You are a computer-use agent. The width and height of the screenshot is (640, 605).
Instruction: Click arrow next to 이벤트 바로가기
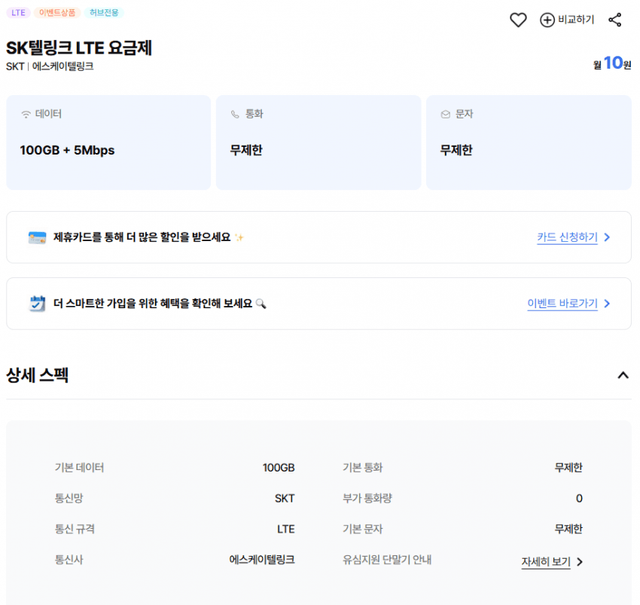(x=607, y=304)
